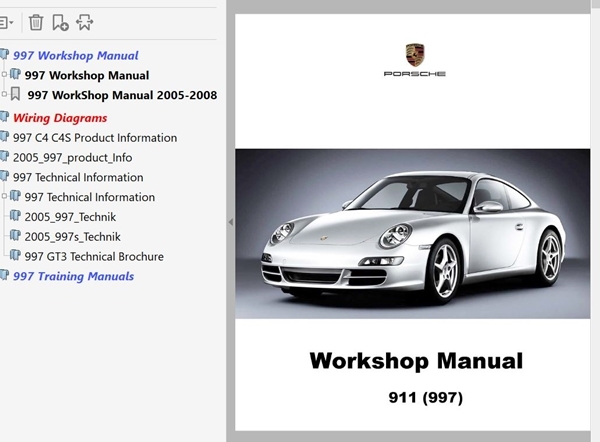Open the blue 997 Workshop Manual bookmark
The image size is (600, 442).
pyautogui.click(x=75, y=55)
